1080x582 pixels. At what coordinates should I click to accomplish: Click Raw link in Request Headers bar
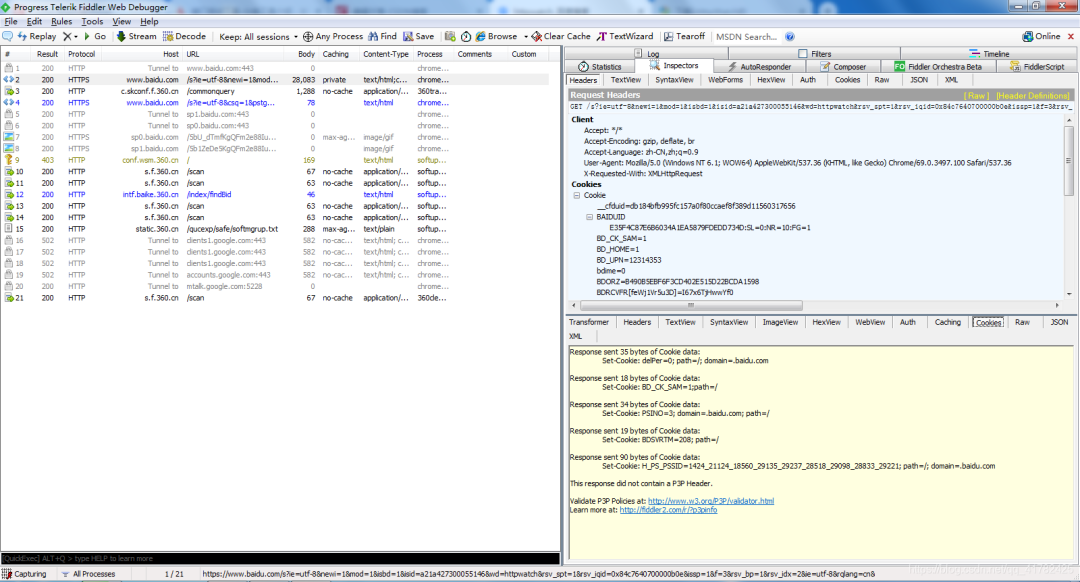pyautogui.click(x=976, y=96)
